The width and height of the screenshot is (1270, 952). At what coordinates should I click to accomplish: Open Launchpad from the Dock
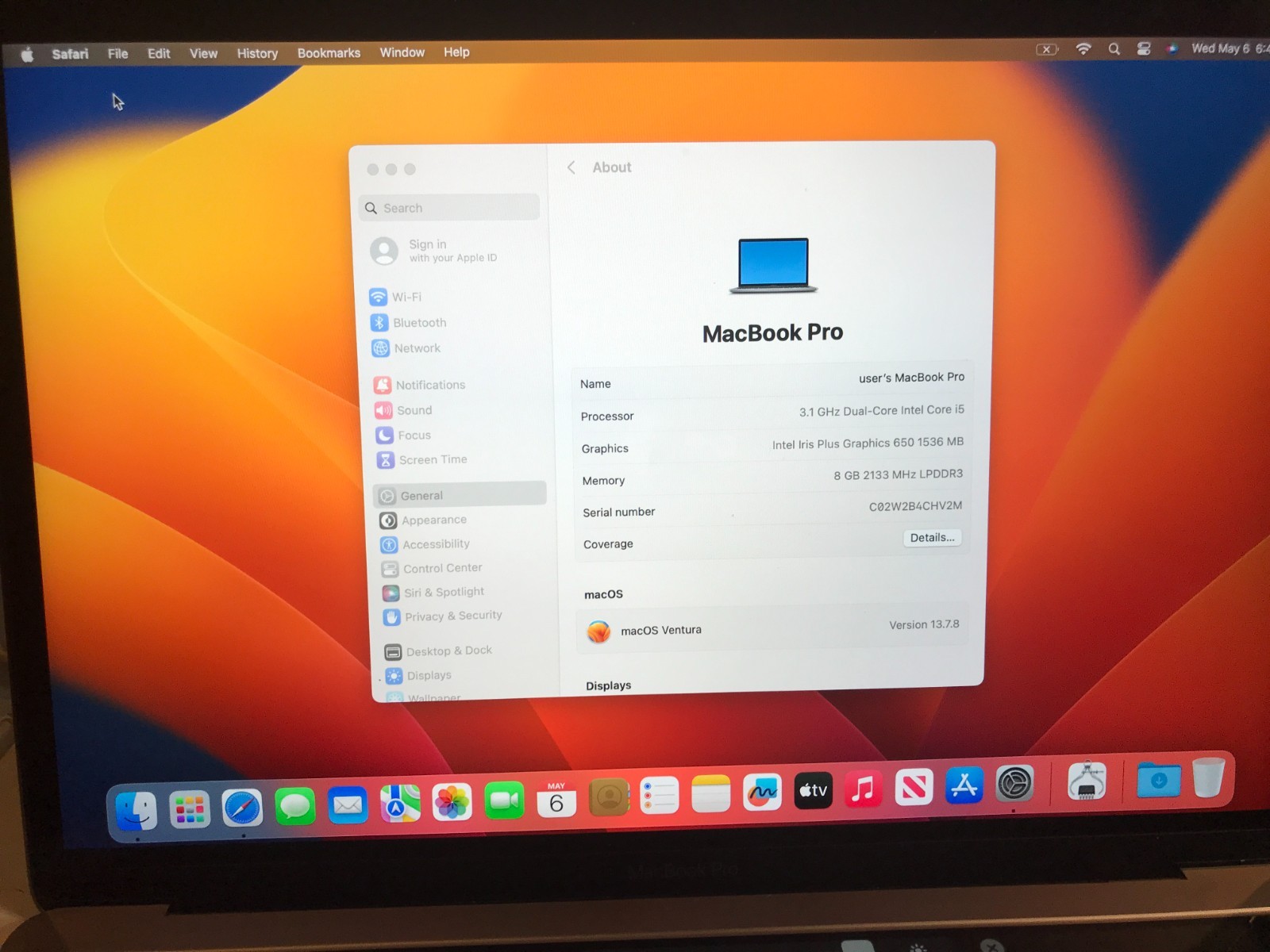click(190, 810)
